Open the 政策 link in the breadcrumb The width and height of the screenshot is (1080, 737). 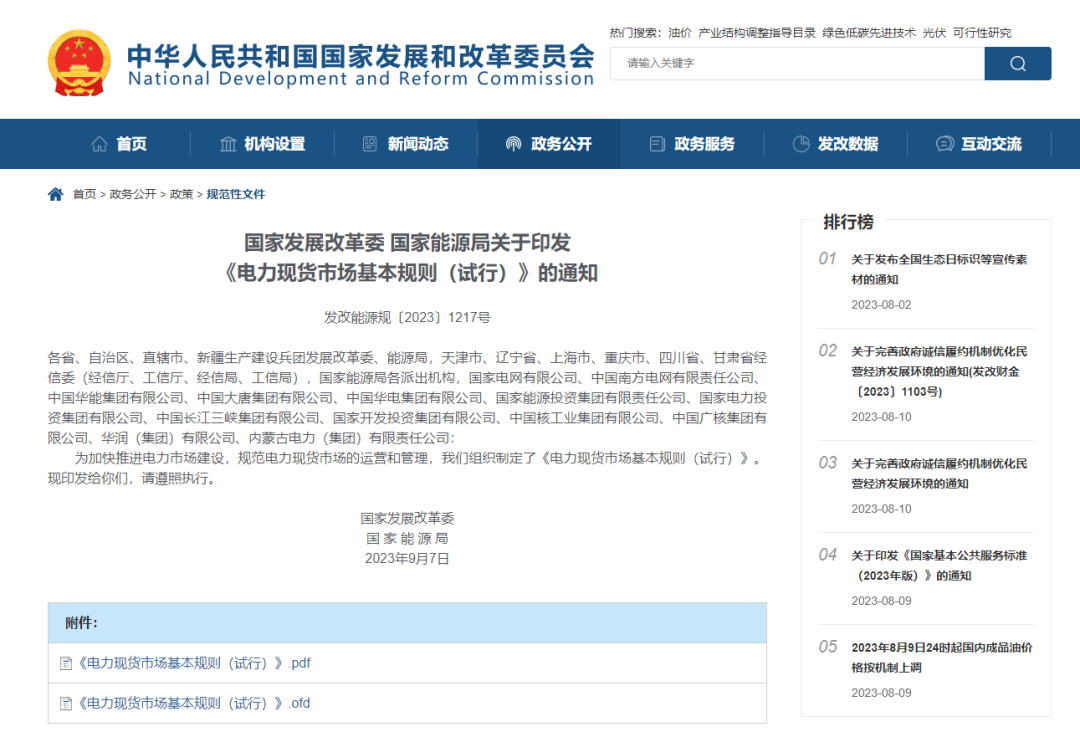(181, 194)
